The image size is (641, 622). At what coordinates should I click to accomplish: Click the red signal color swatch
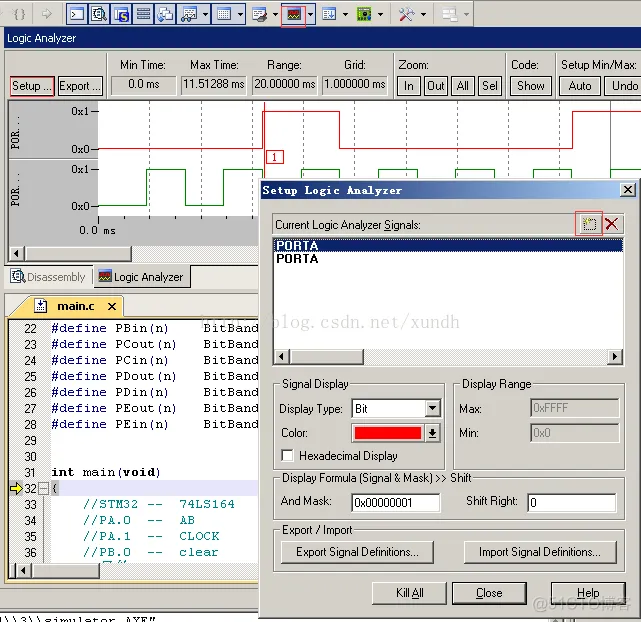pyautogui.click(x=388, y=433)
